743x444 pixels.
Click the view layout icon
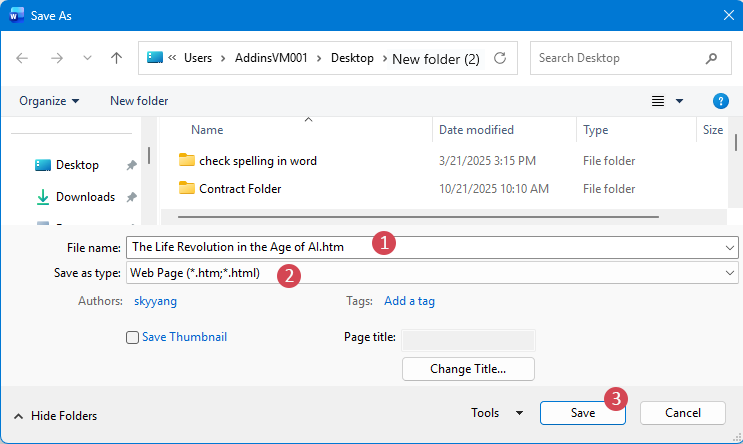pyautogui.click(x=658, y=101)
